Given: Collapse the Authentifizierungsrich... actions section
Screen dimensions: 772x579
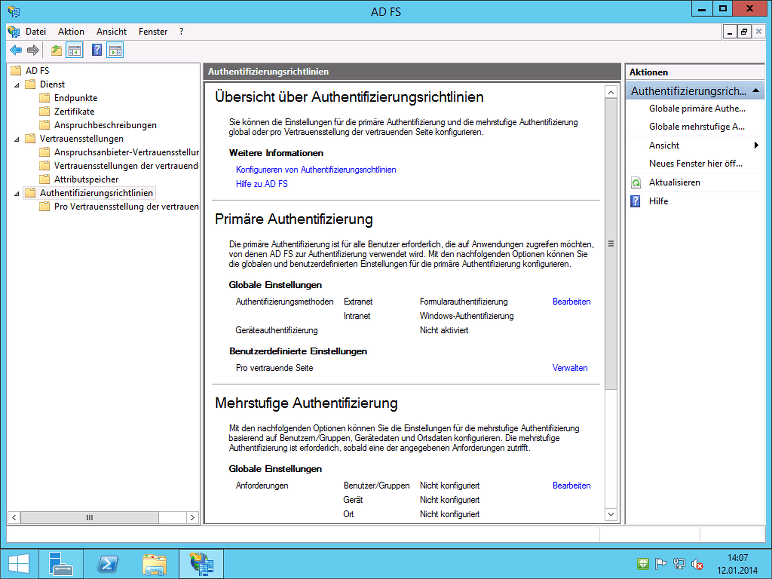Looking at the screenshot, I should (x=756, y=91).
